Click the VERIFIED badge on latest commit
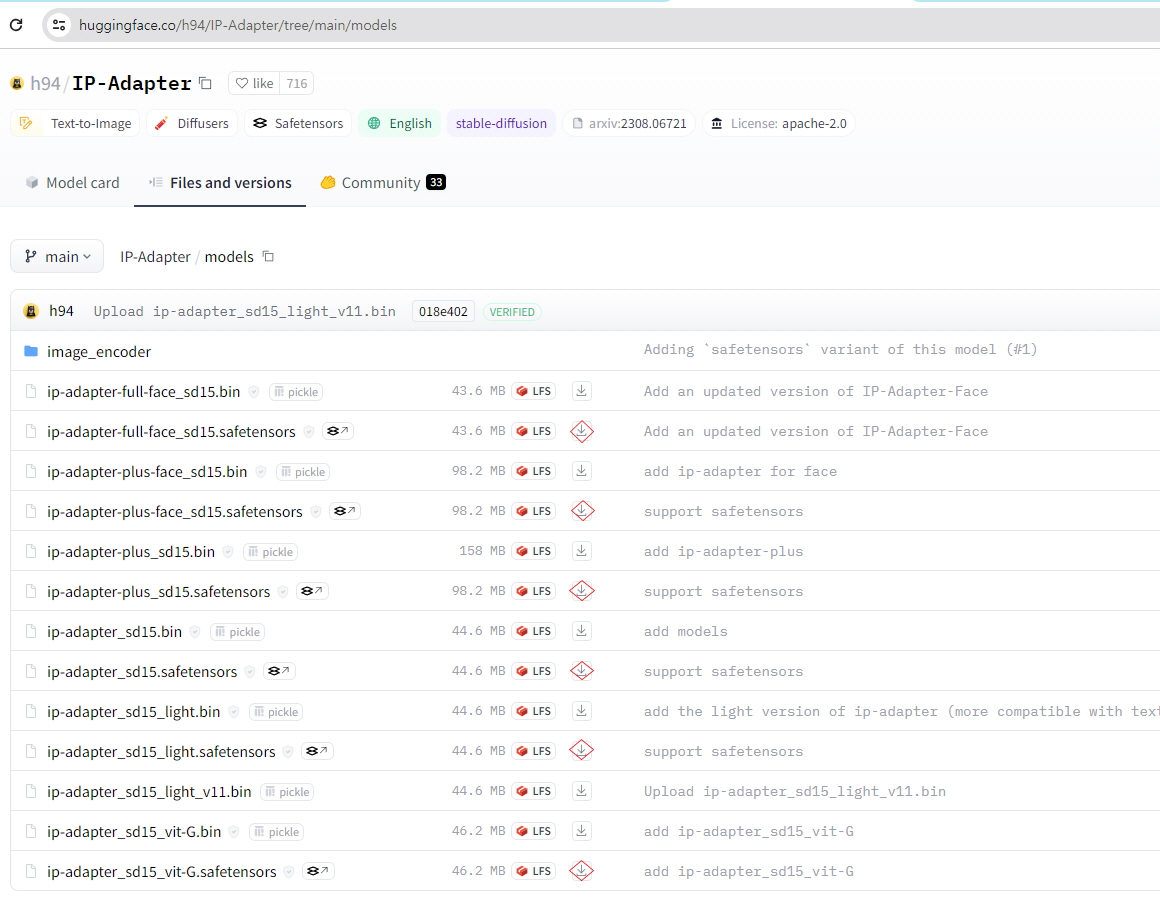The width and height of the screenshot is (1160, 912). coord(512,312)
